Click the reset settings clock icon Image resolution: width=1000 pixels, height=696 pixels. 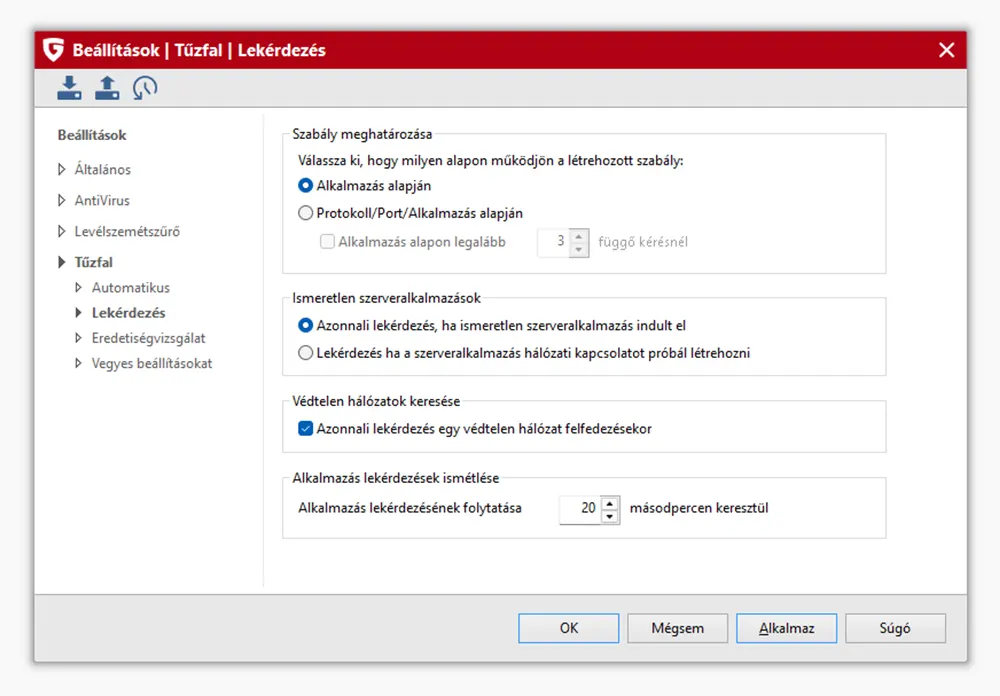[145, 88]
